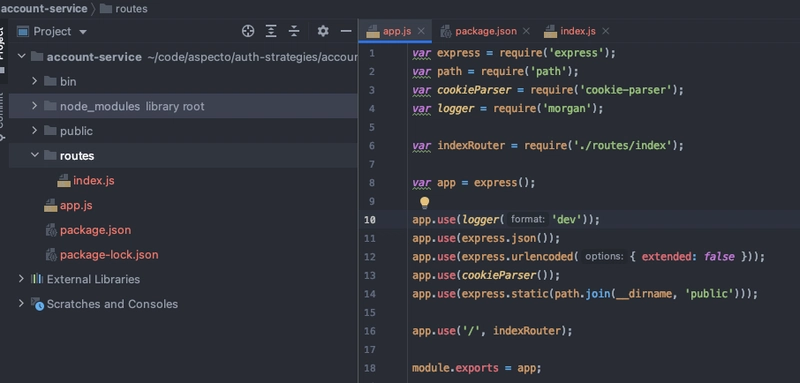Click the public folder icon
This screenshot has height=383, width=800.
tap(50, 131)
